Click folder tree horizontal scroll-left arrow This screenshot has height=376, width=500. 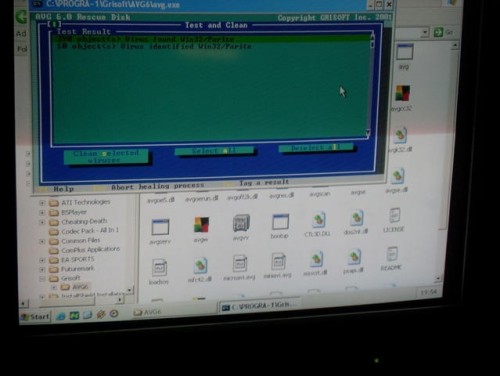(23, 303)
